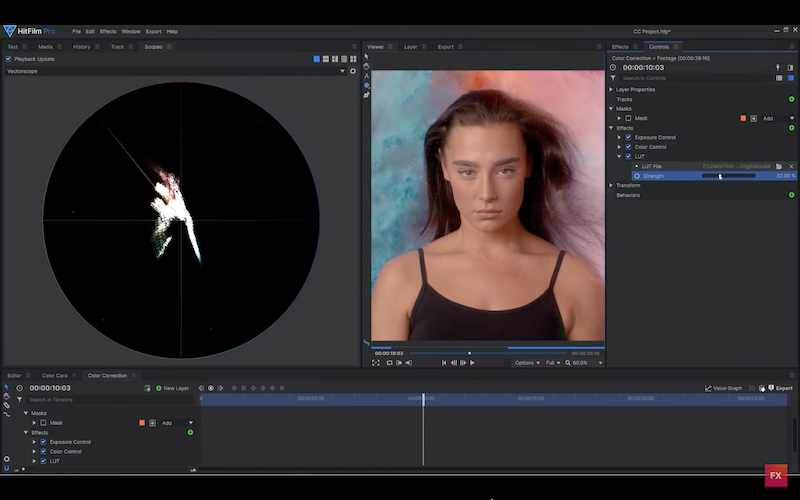This screenshot has height=500, width=800.
Task: Open the Effects menu
Action: (x=108, y=32)
